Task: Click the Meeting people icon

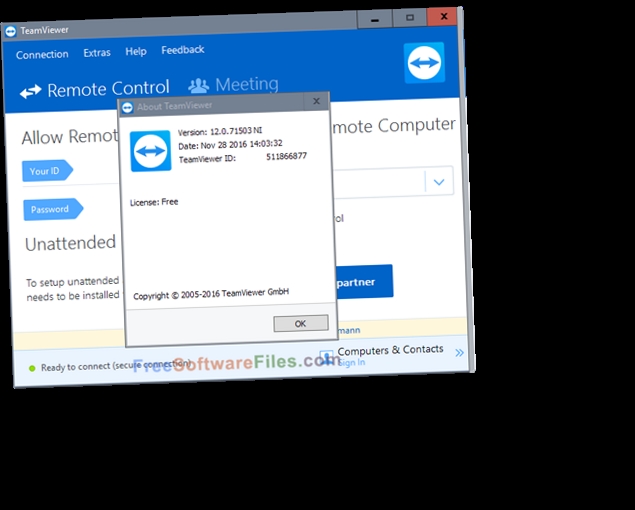Action: point(198,85)
